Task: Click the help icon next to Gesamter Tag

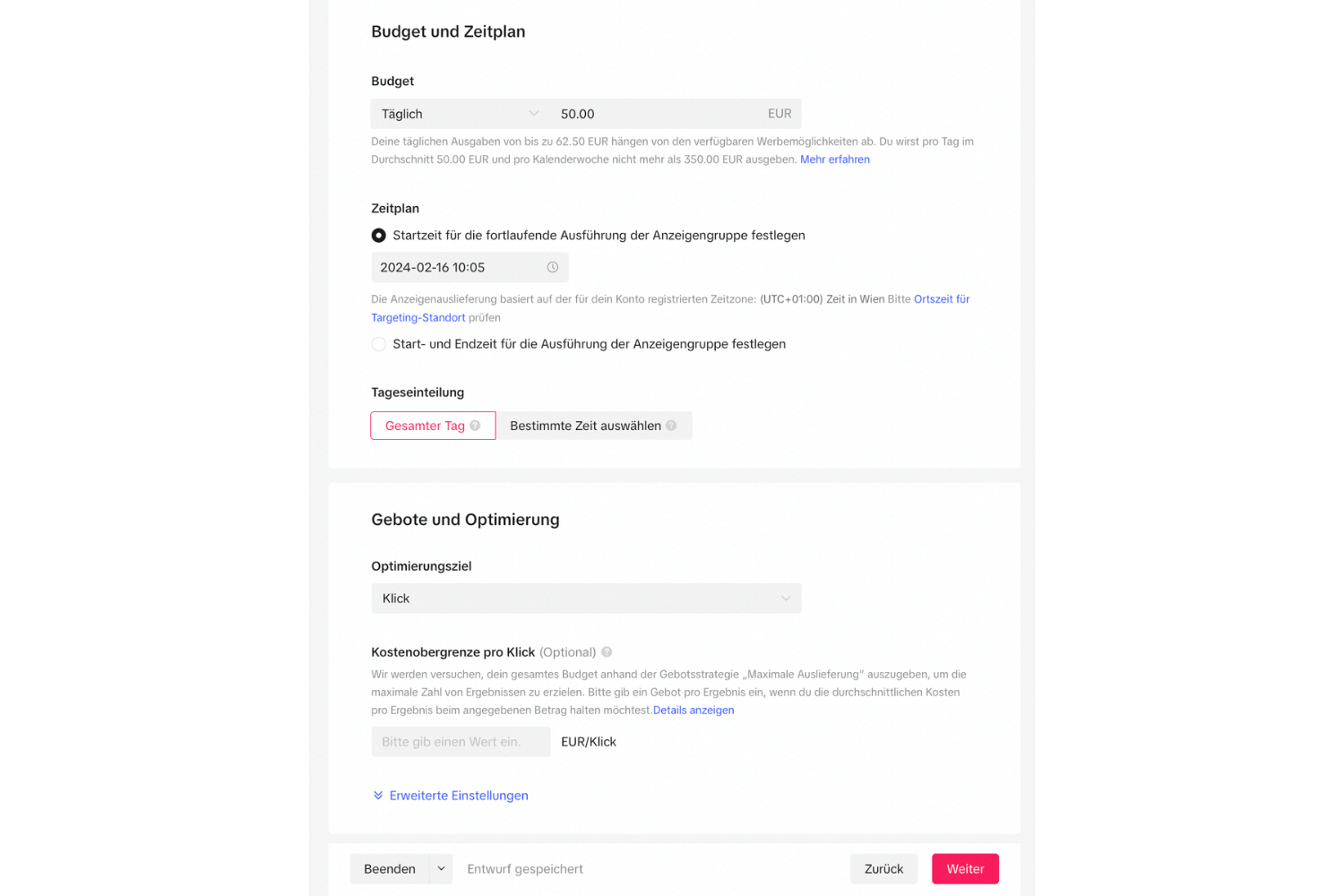Action: click(x=475, y=426)
